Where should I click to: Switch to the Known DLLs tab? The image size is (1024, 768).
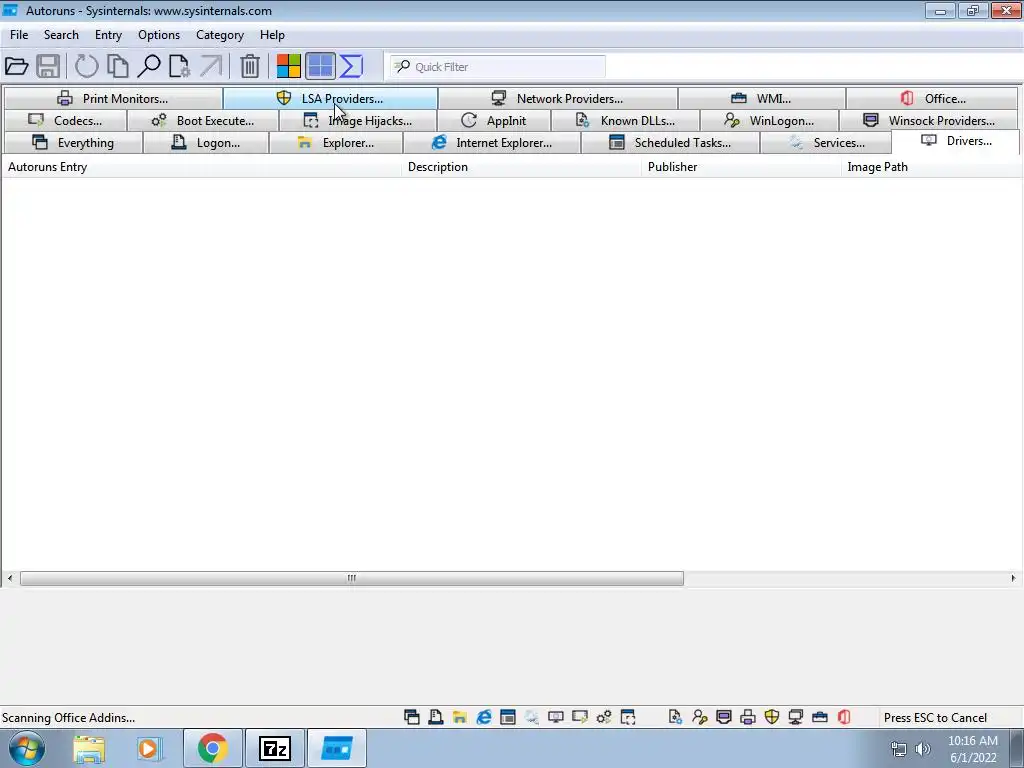coord(626,121)
